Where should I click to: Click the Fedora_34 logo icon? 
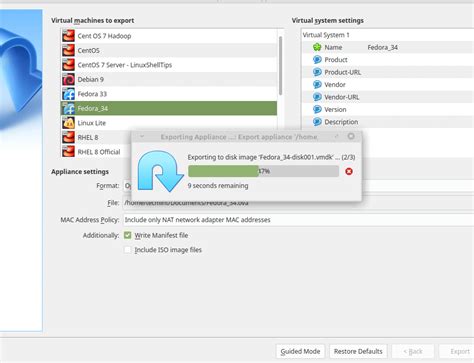(68, 108)
